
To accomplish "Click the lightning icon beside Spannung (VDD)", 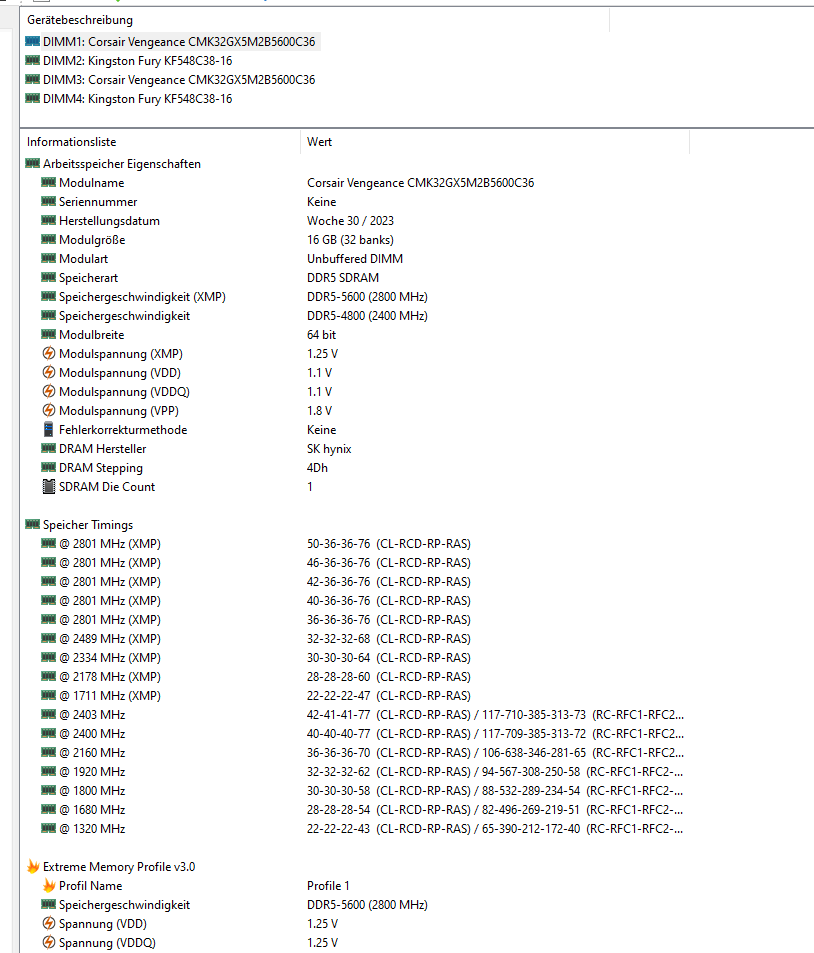I will pos(49,923).
